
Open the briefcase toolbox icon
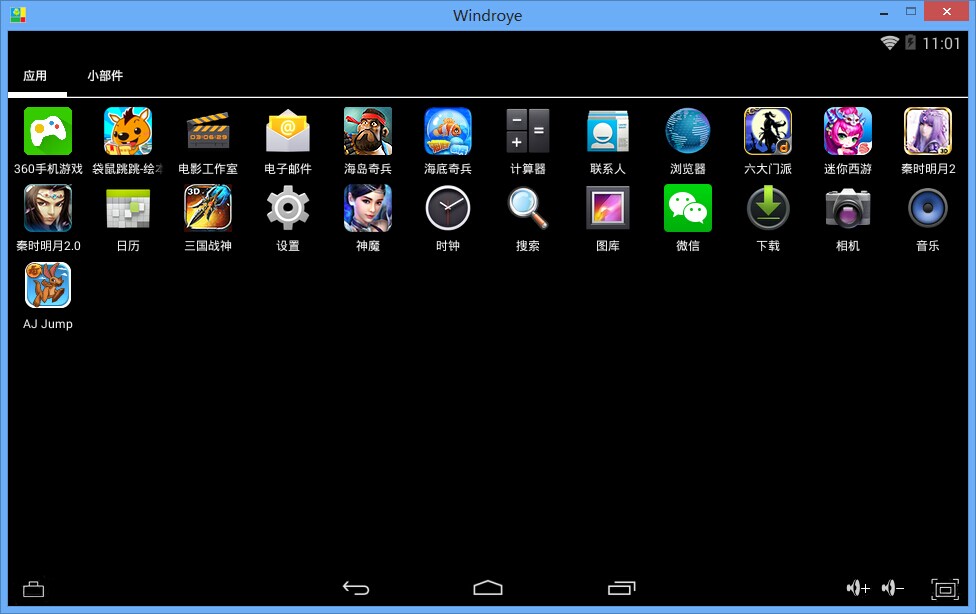[34, 589]
